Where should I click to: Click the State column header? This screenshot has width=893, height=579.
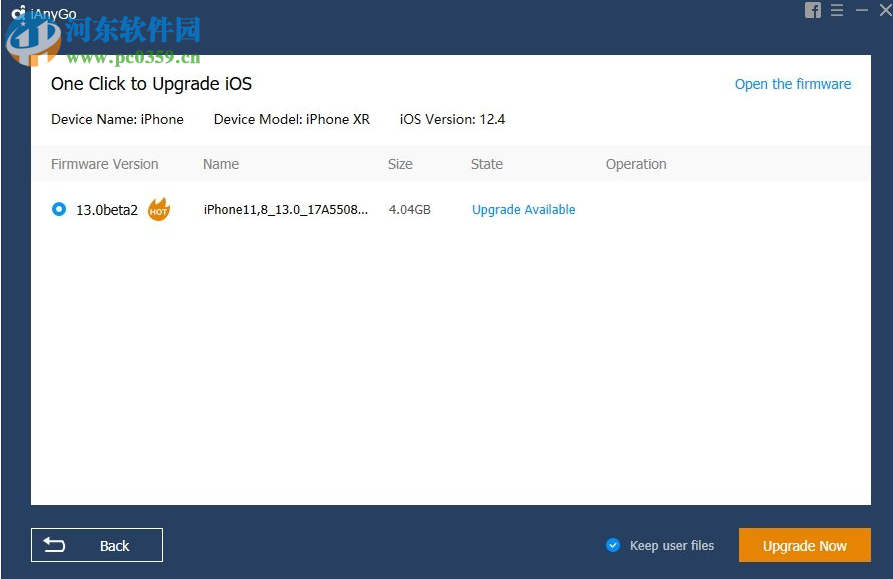tap(487, 164)
